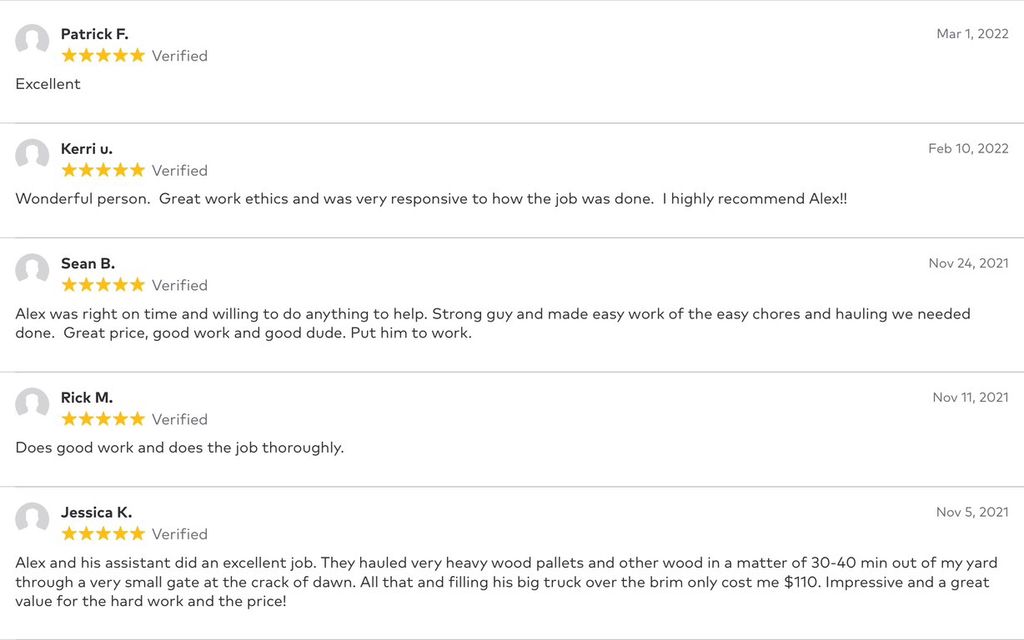Click the Nov 24, 2021 review date
The width and height of the screenshot is (1024, 640).
coord(968,263)
